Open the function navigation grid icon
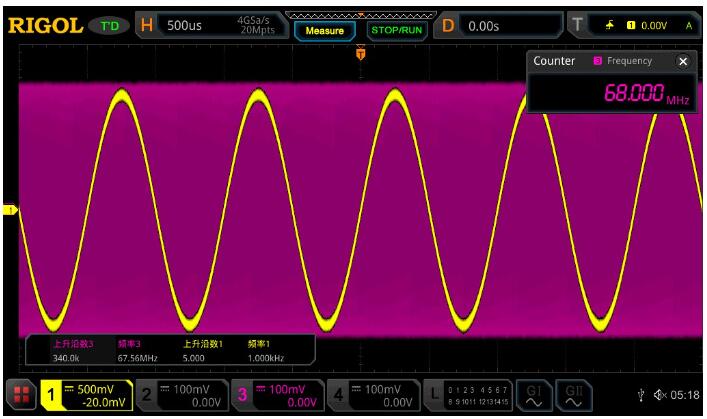This screenshot has width=707, height=419. (x=21, y=395)
